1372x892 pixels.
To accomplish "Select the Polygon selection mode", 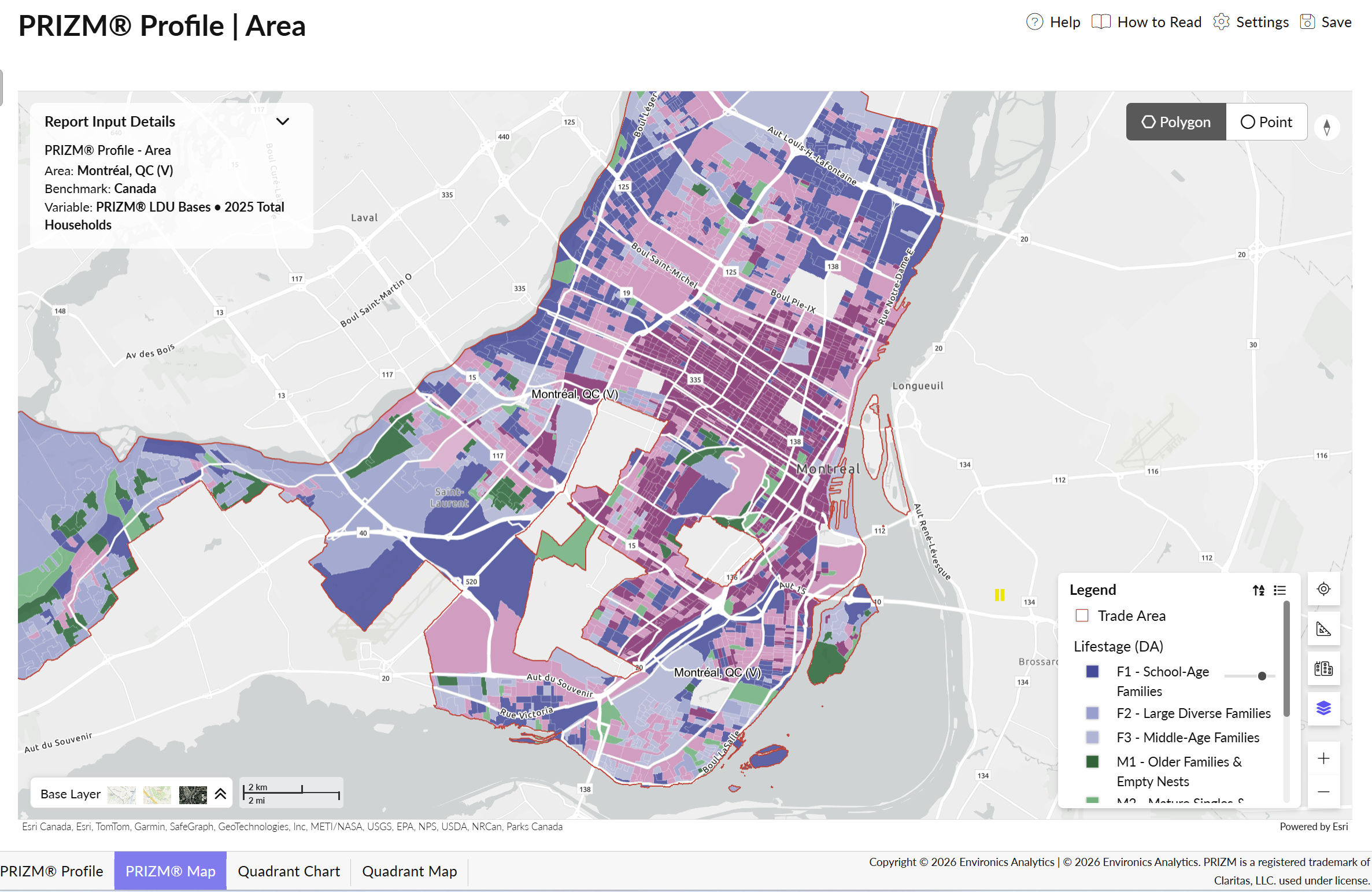I will [1176, 122].
